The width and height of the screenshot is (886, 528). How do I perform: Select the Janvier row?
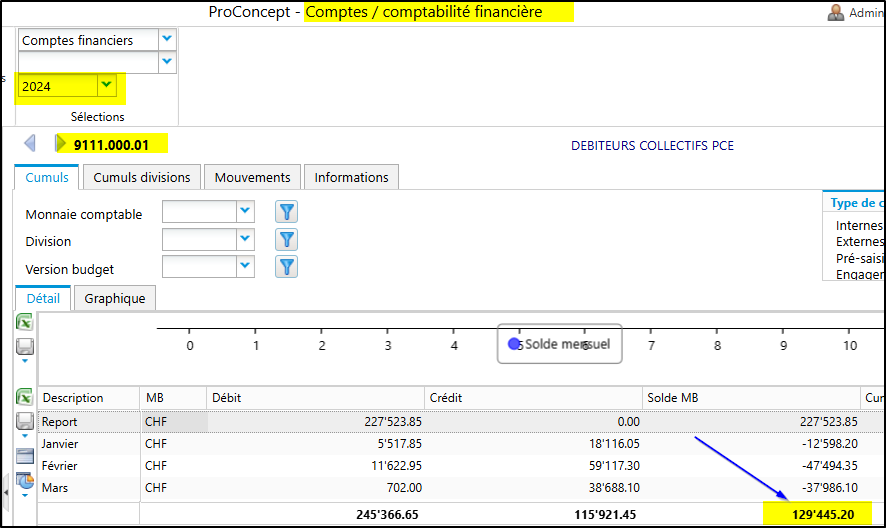461,444
